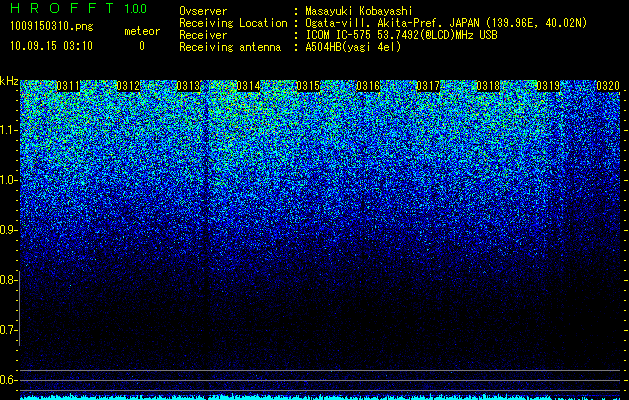Image resolution: width=629 pixels, height=400 pixels.
Task: Click the 0.7 kHz axis label
Action: [8, 330]
